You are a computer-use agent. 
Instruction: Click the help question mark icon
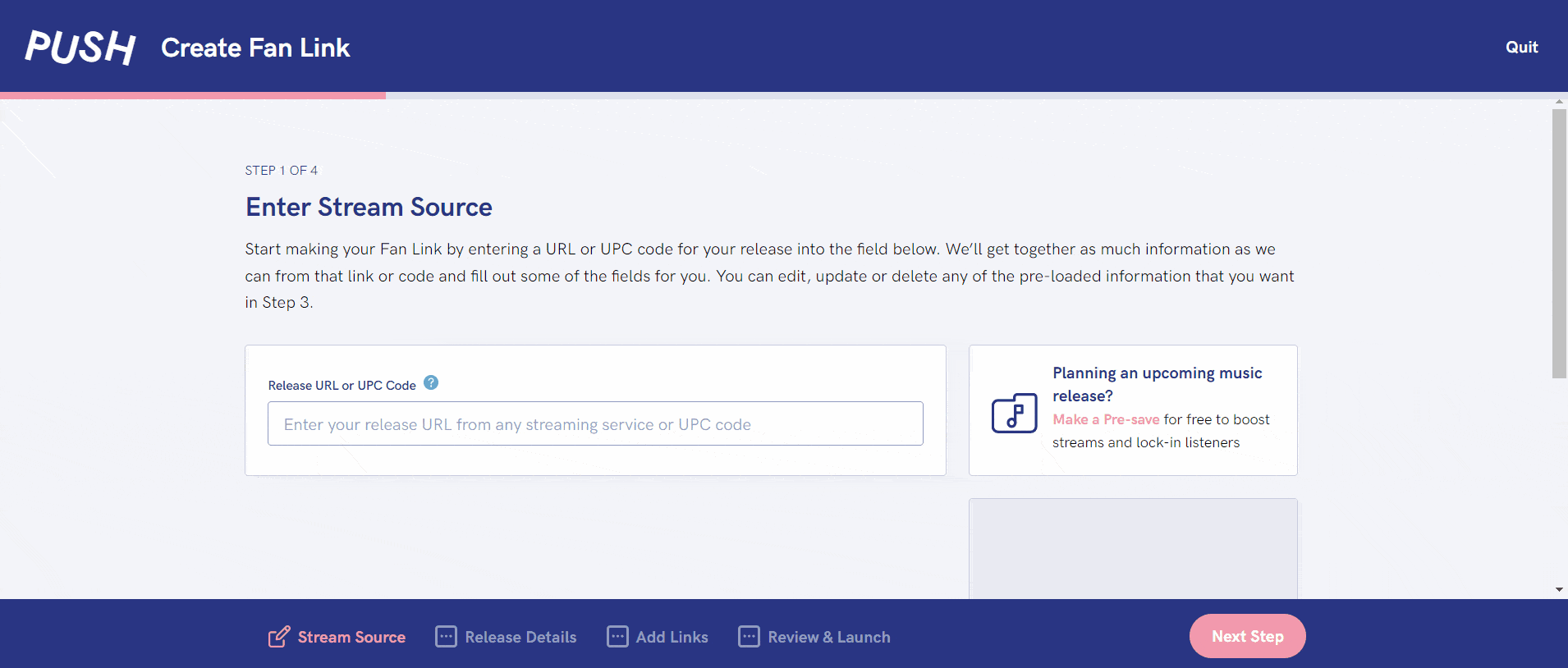[x=431, y=383]
